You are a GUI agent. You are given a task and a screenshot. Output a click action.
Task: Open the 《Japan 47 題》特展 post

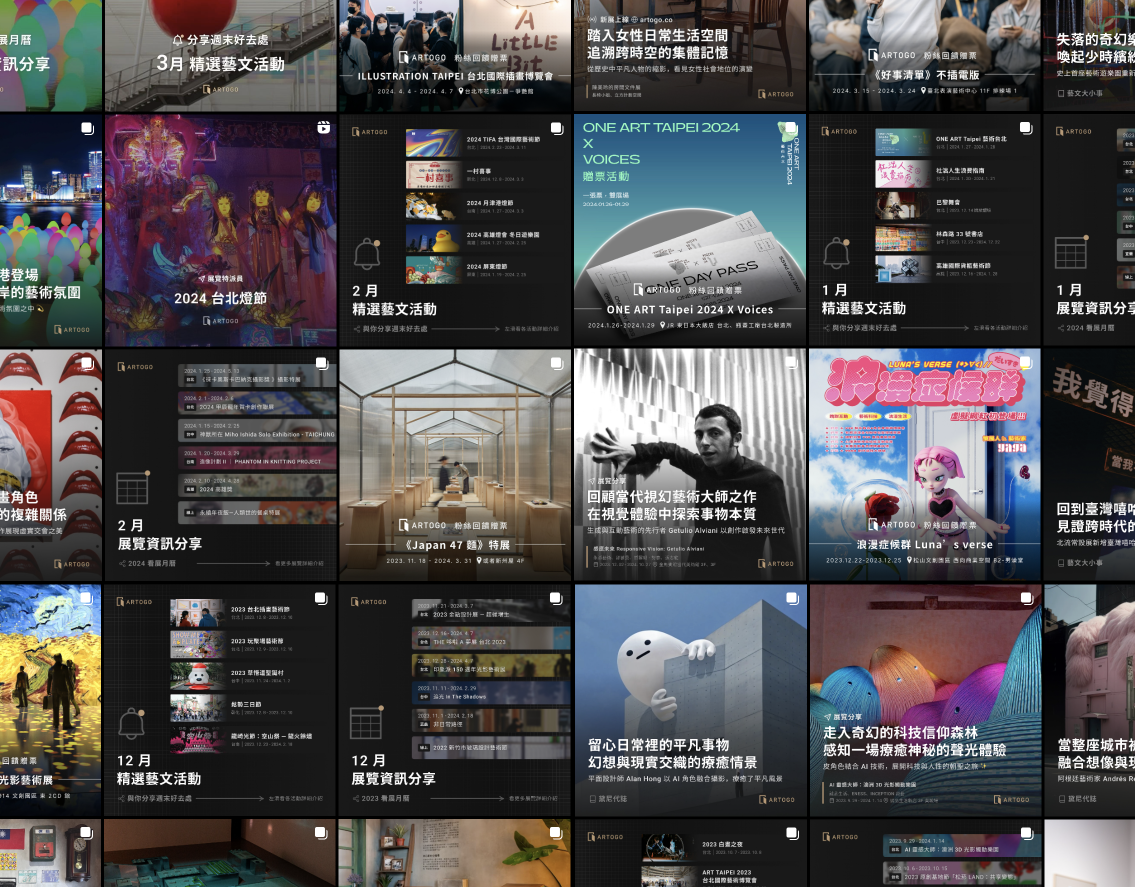pos(455,465)
